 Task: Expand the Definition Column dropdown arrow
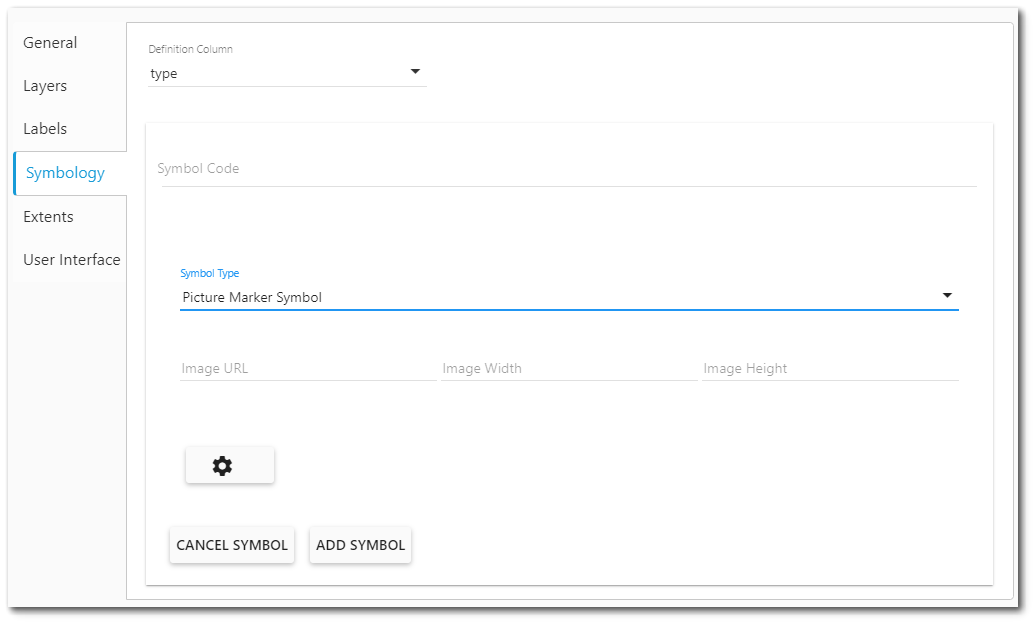click(416, 72)
